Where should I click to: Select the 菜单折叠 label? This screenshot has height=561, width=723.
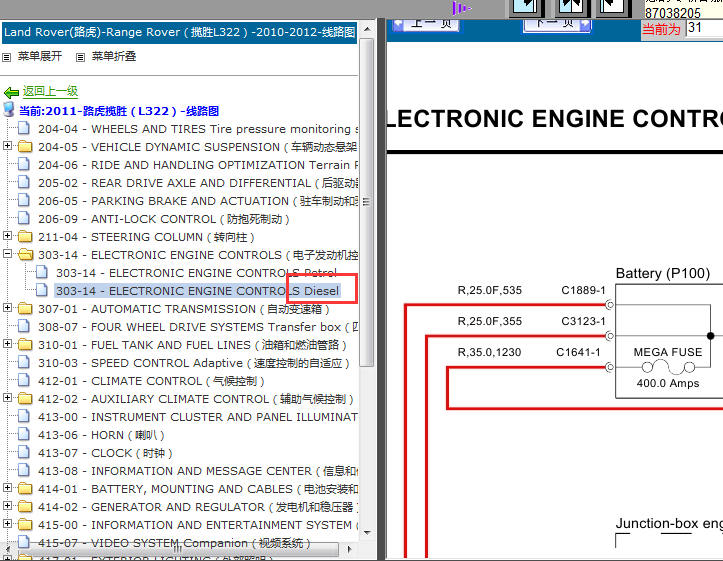114,56
